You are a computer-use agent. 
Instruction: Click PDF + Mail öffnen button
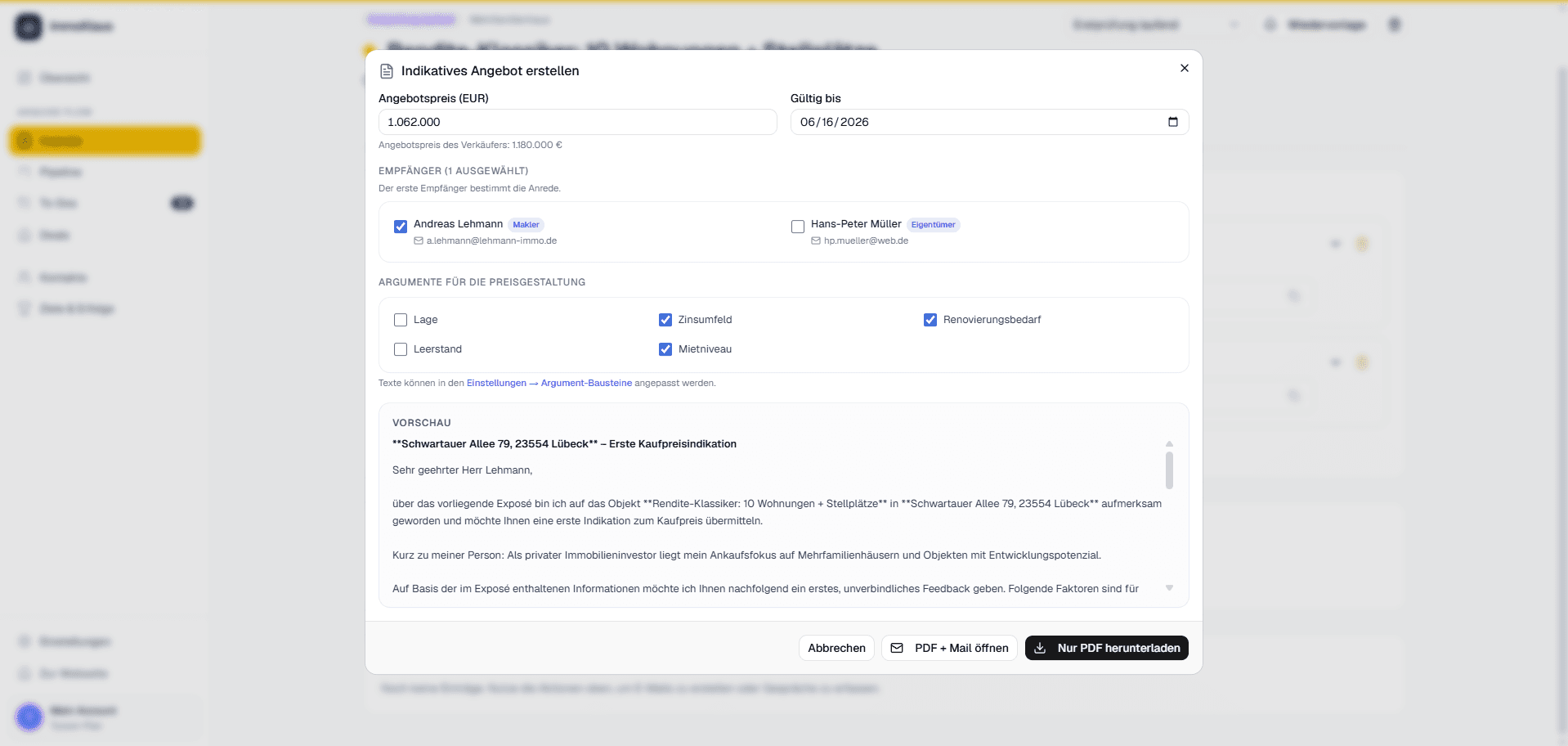(949, 648)
